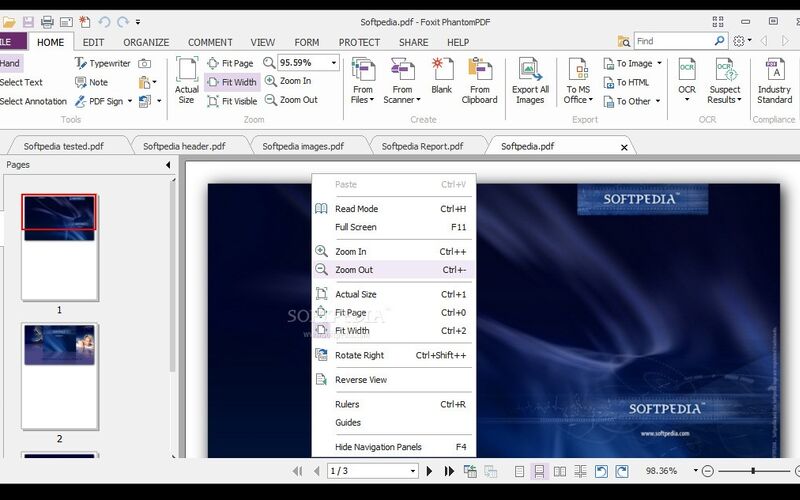Open the Suspect Results OCR dropdown
The width and height of the screenshot is (800, 500).
click(724, 81)
